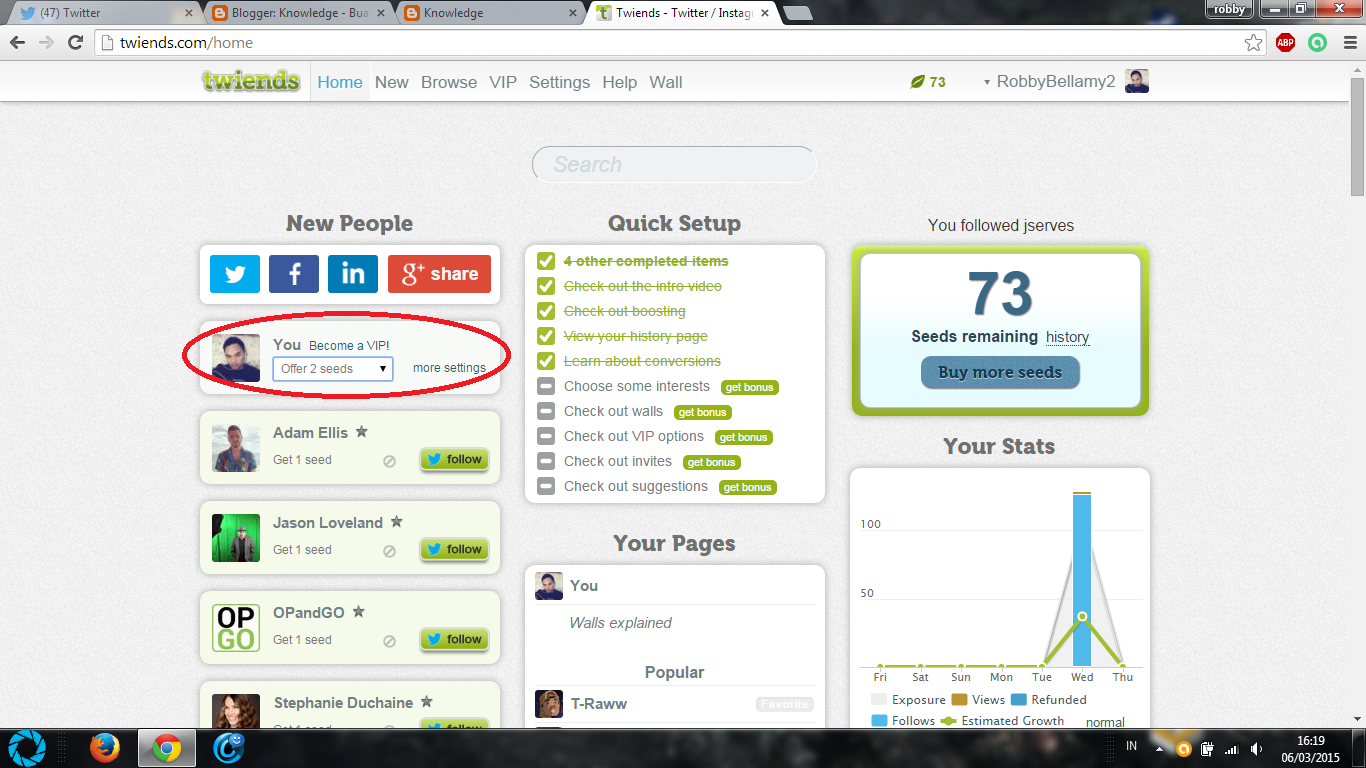Click the Google+ share button
The width and height of the screenshot is (1366, 768).
point(440,274)
